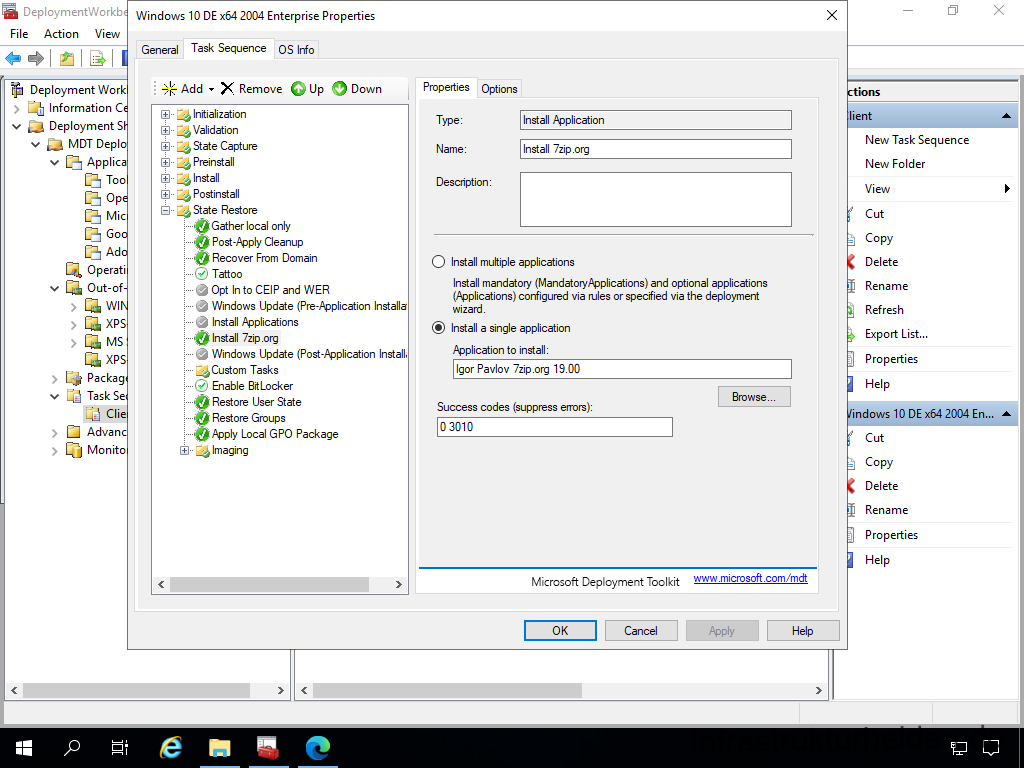1024x768 pixels.
Task: Click into the Description text area
Action: point(656,199)
